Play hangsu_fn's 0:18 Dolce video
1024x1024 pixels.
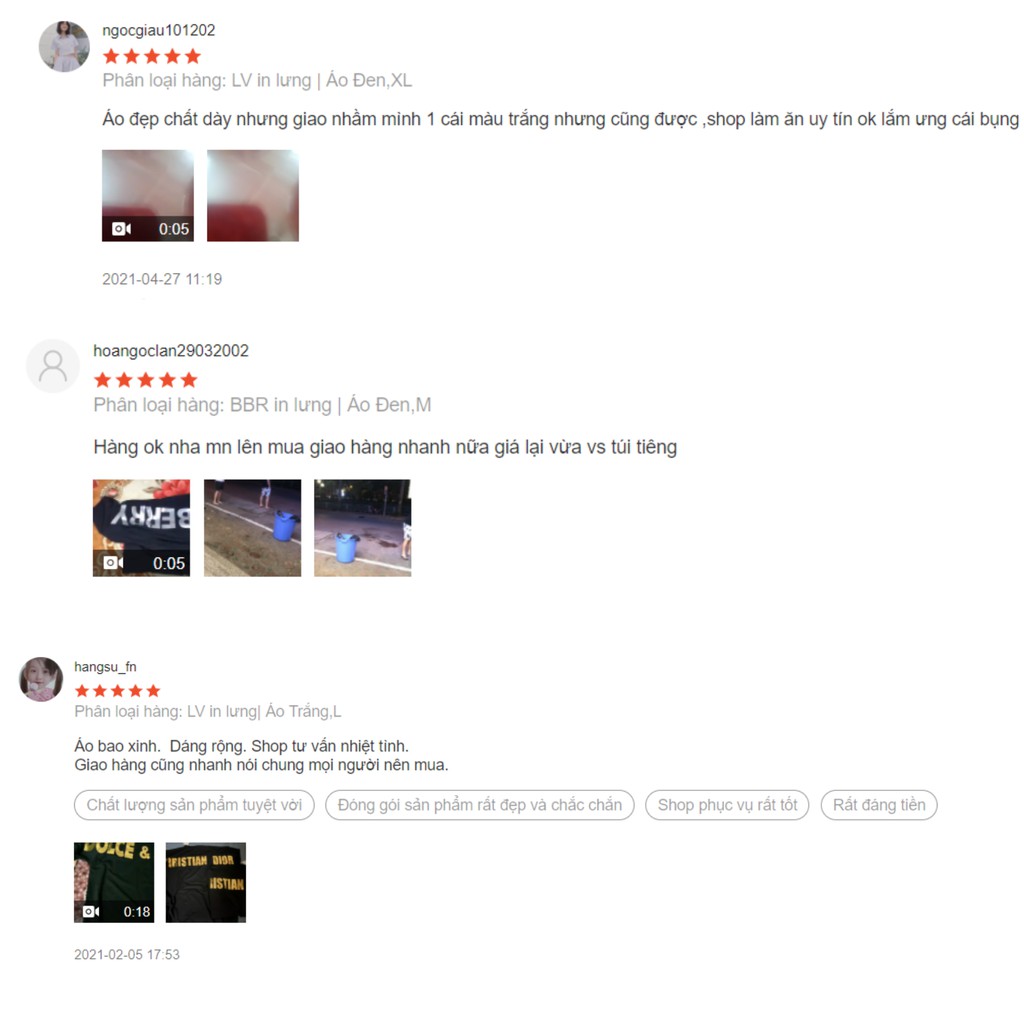(x=114, y=882)
